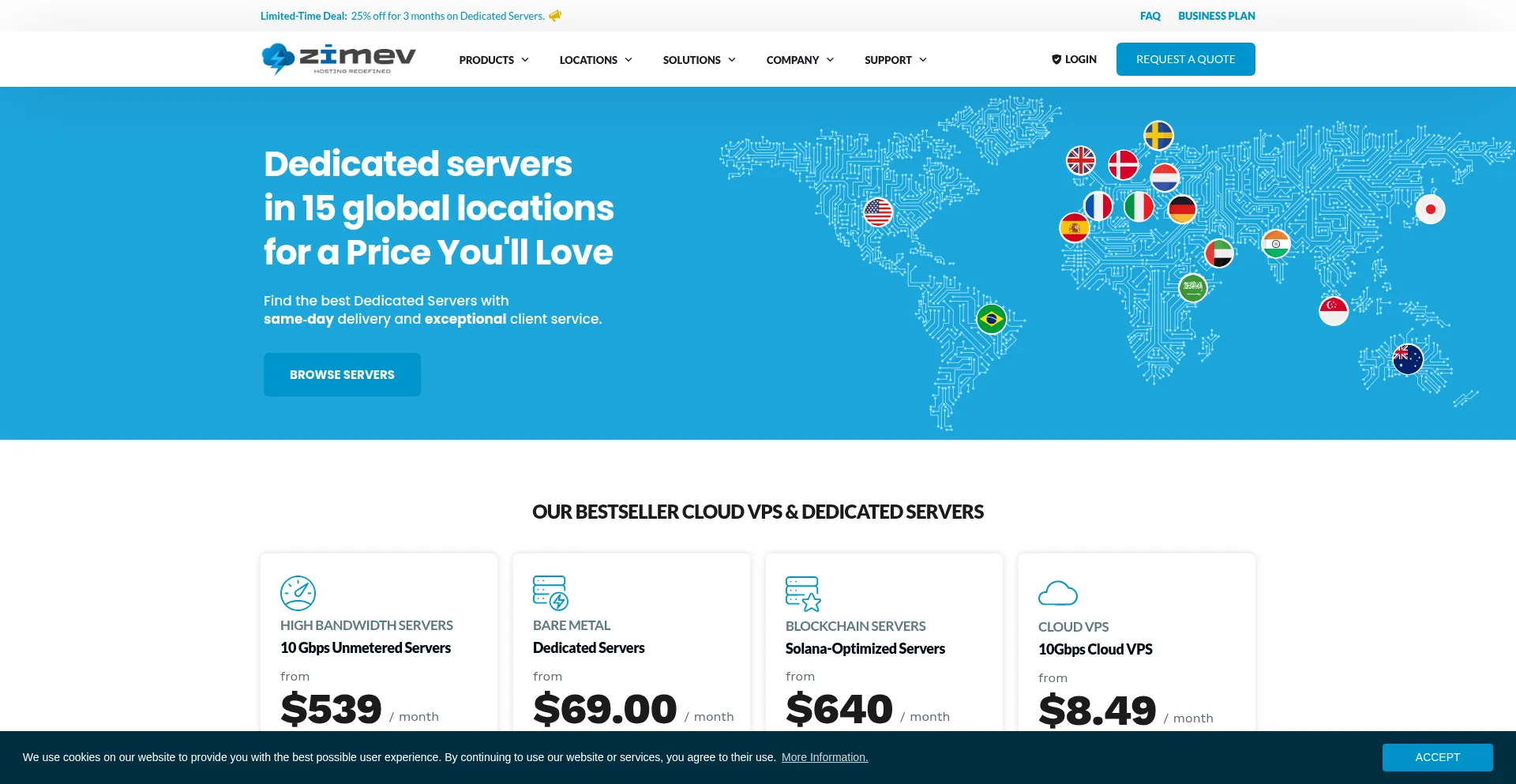
Task: Click Request a Quote
Action: 1185,58
